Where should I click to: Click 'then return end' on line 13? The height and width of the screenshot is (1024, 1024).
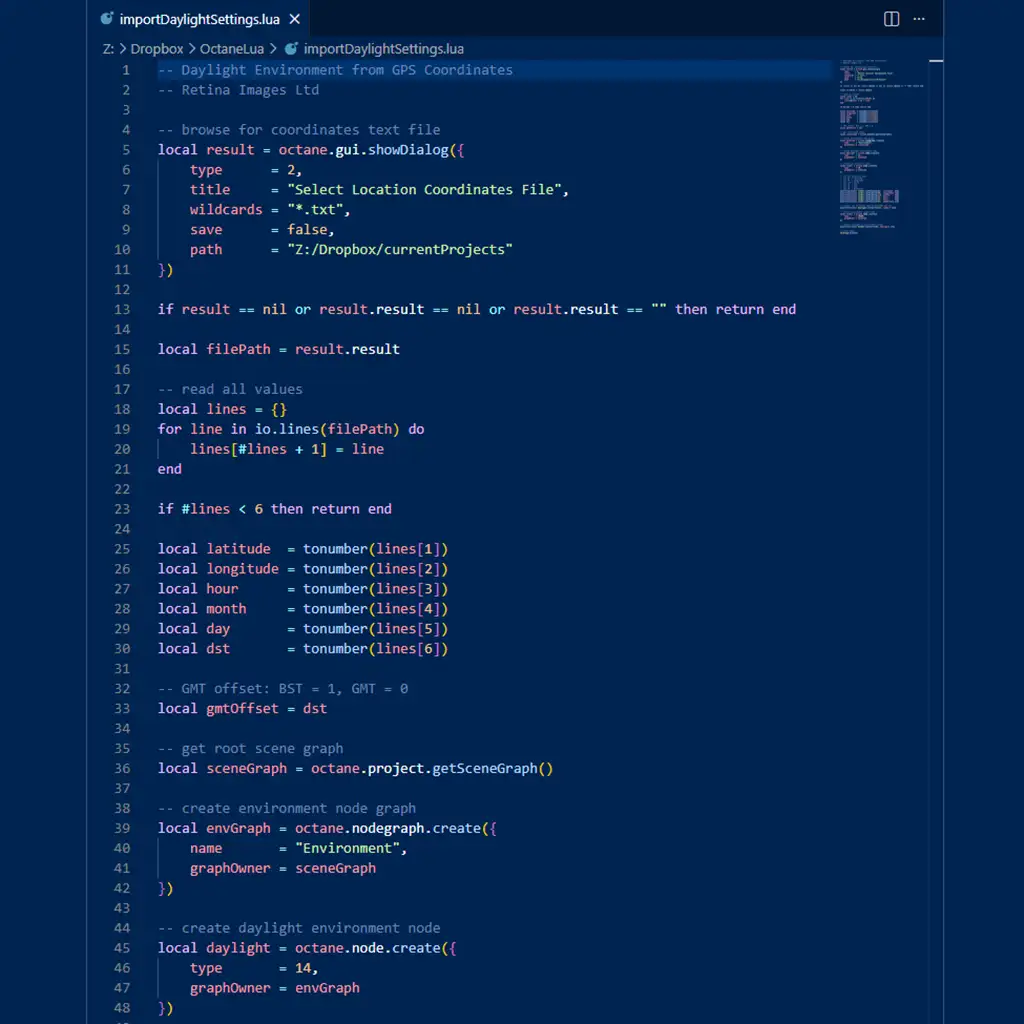(735, 310)
